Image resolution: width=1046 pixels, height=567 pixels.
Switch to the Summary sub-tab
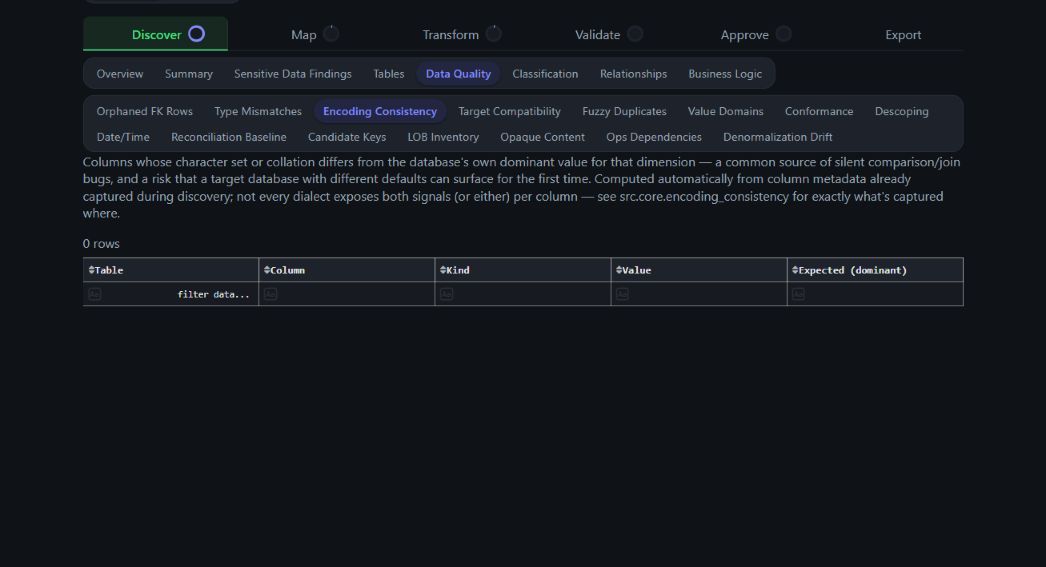(x=189, y=73)
